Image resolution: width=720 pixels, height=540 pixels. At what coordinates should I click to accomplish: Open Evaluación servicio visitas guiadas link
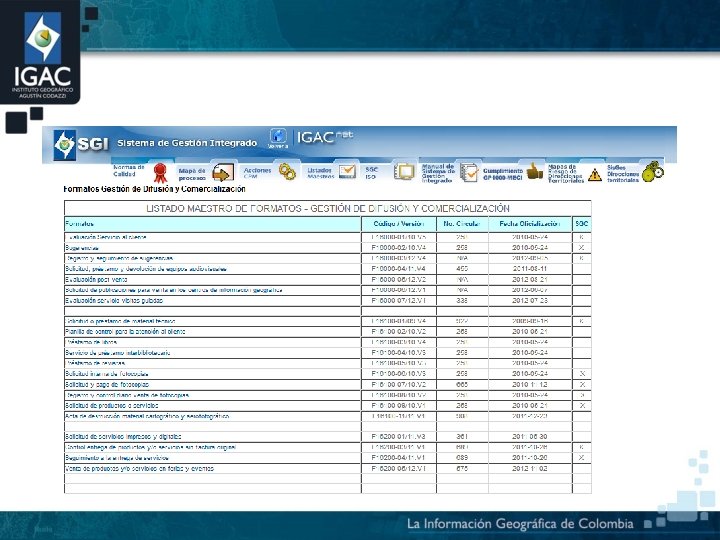114,300
